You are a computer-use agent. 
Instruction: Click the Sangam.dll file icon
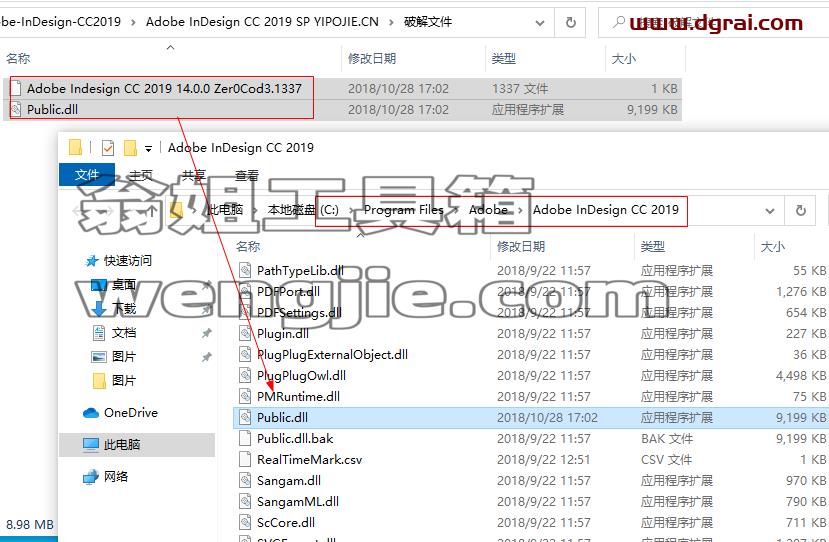point(245,481)
